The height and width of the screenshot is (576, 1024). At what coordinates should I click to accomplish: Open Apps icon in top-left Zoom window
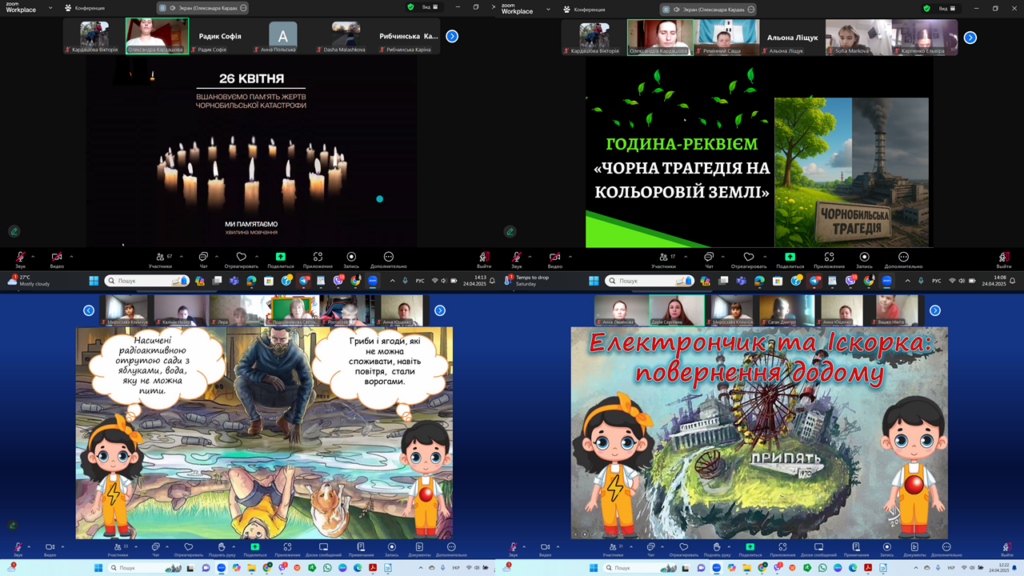point(317,259)
